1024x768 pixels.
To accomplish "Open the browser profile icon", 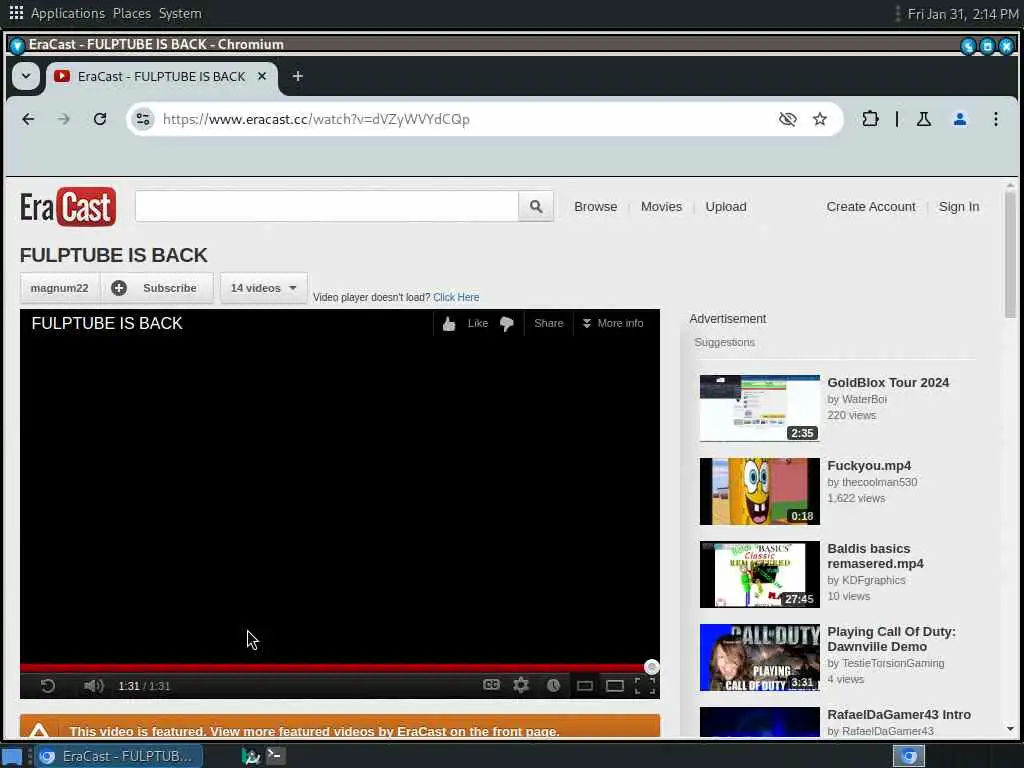I will [x=959, y=119].
